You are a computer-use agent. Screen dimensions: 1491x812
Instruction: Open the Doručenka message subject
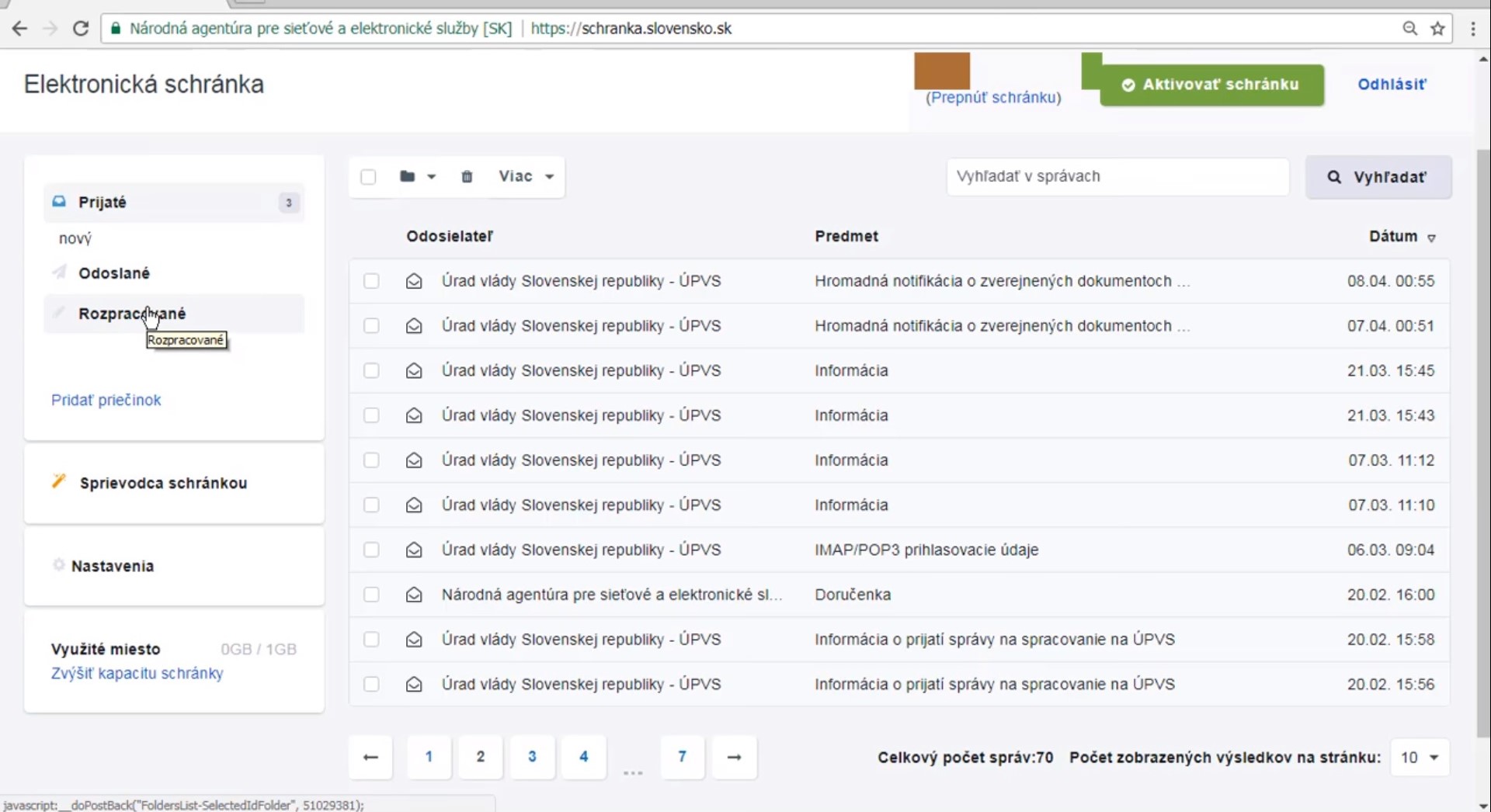[853, 595]
